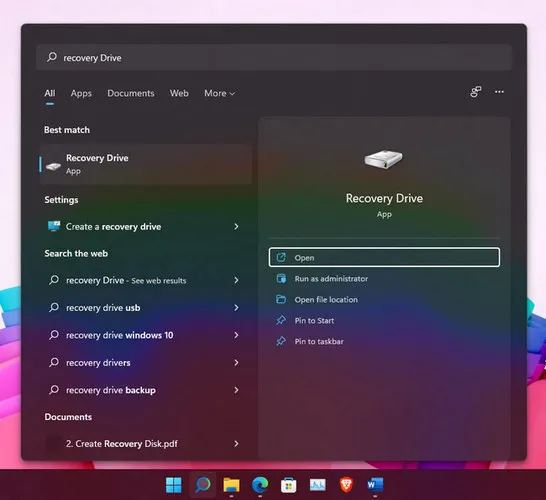Click the drive icon next to Recovery Drive result
This screenshot has width=546, height=500.
[54, 166]
